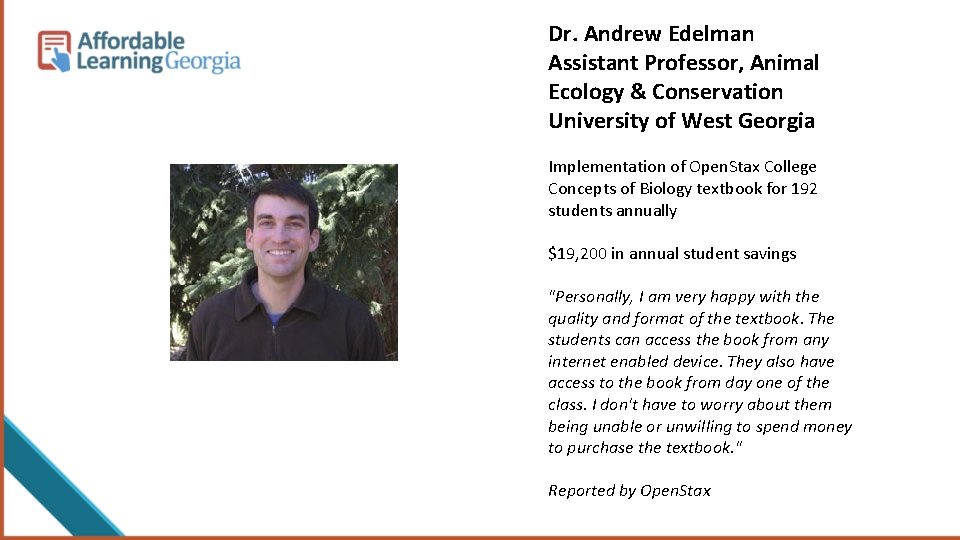Click the Ecology & Conservation line
960x540 pixels.
(x=666, y=92)
